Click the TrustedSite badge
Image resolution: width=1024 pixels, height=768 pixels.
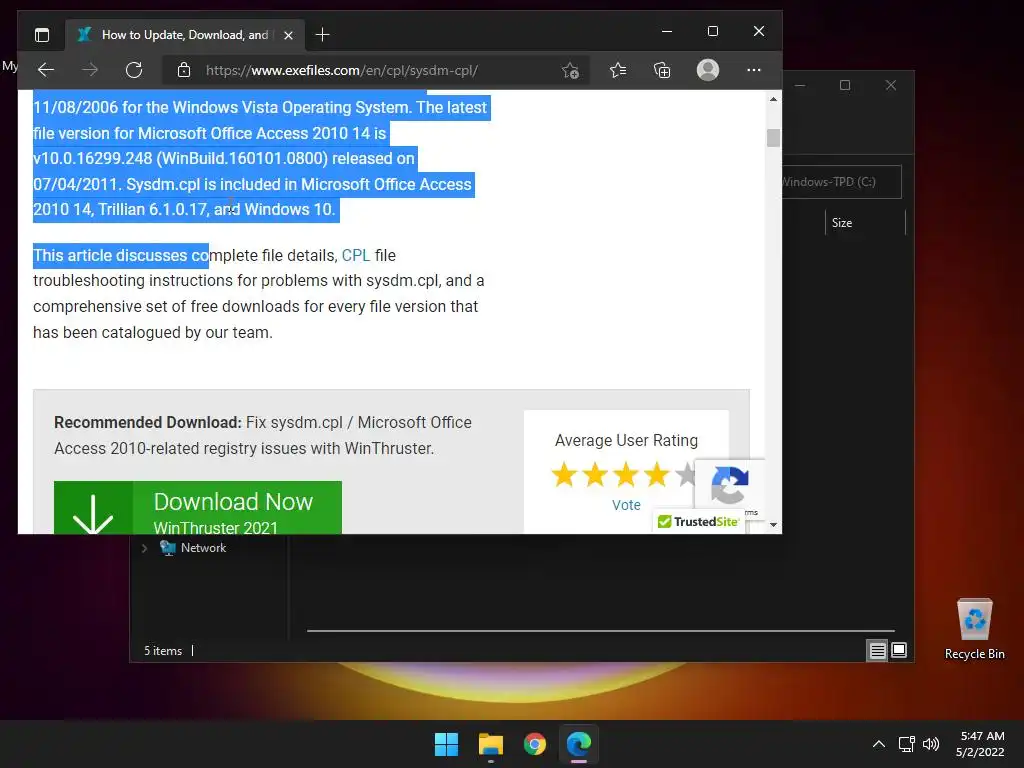(698, 522)
